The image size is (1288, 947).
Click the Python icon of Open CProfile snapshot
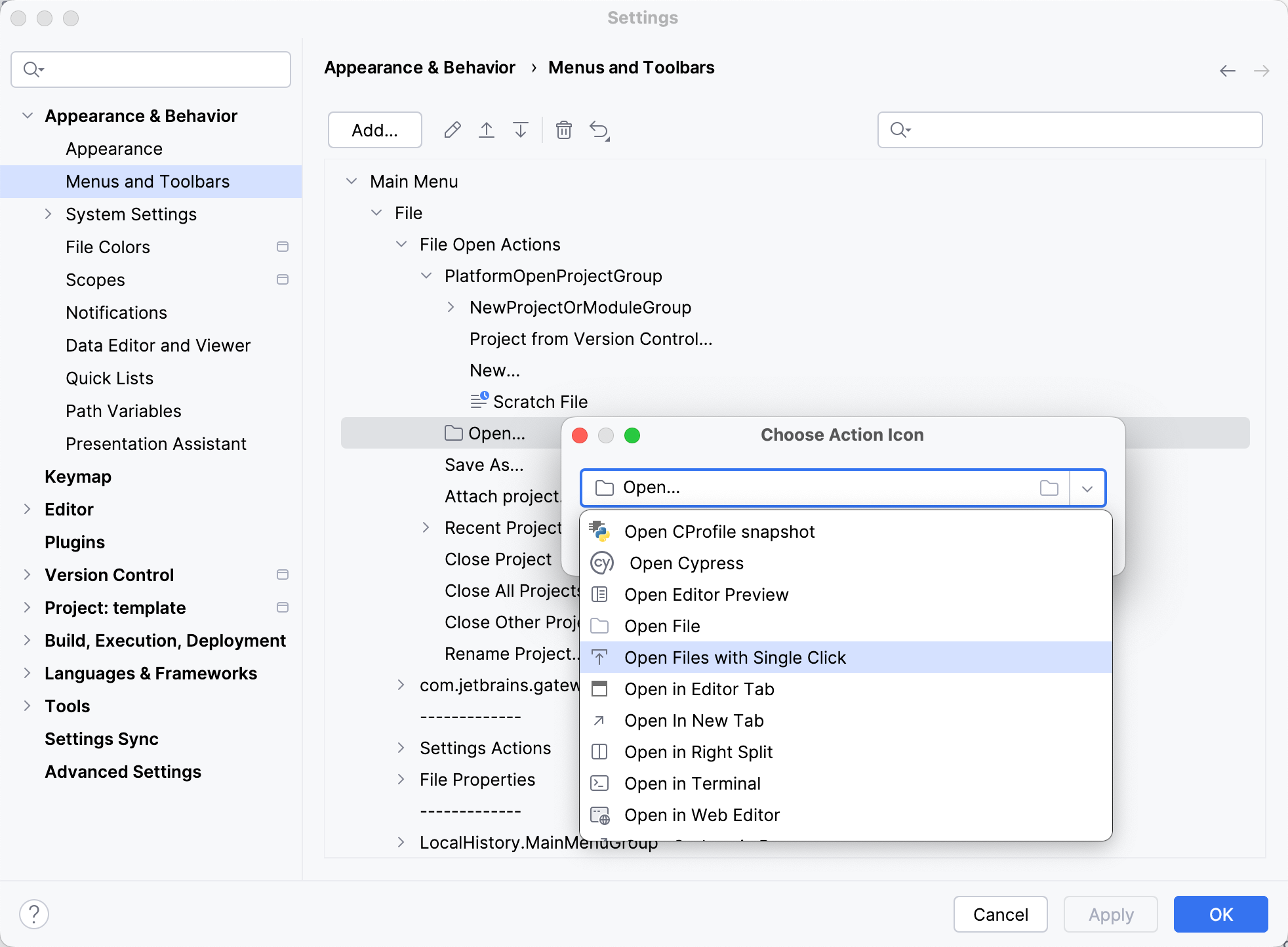pos(600,531)
